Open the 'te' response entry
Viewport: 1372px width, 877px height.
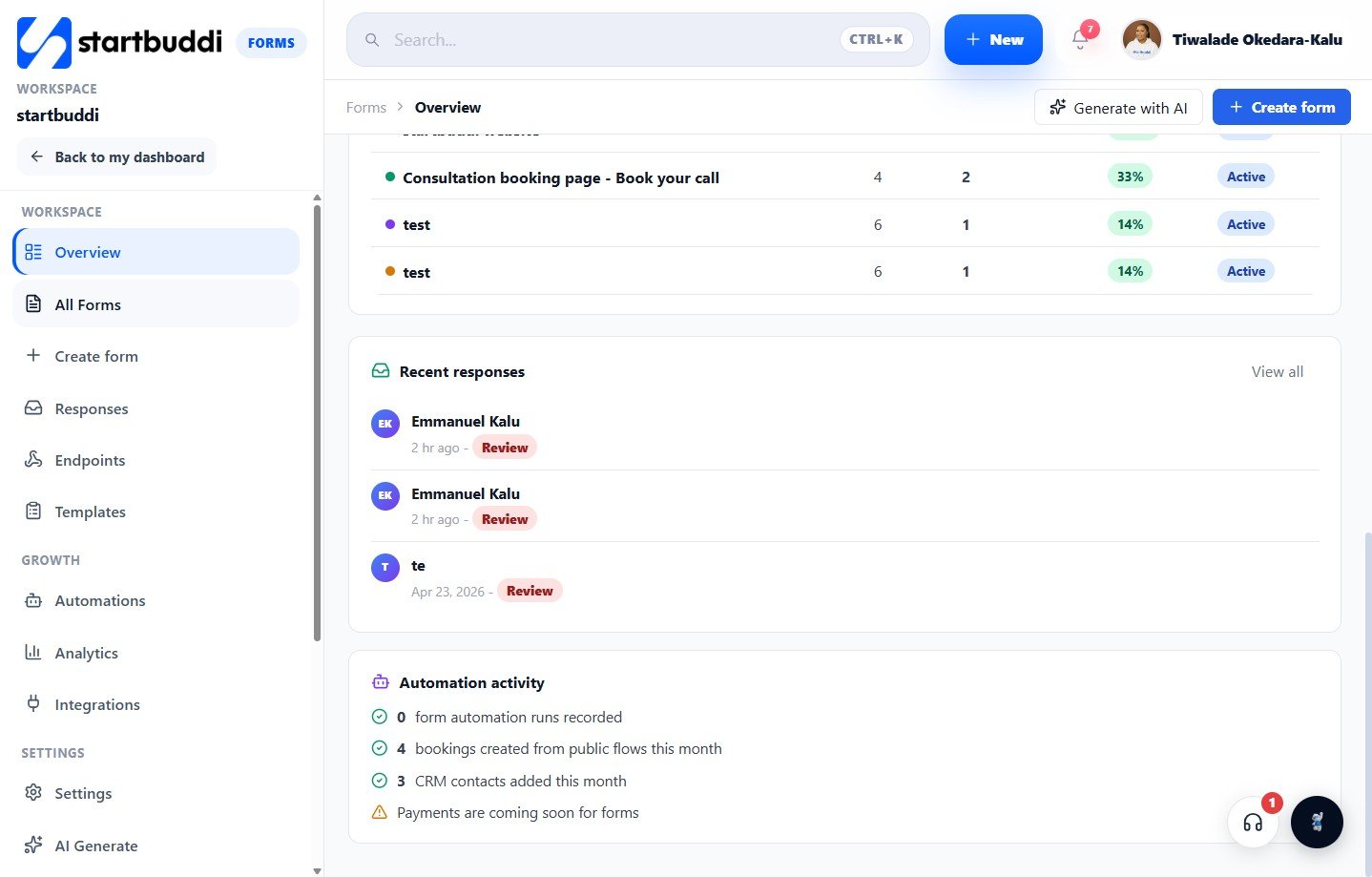point(845,578)
